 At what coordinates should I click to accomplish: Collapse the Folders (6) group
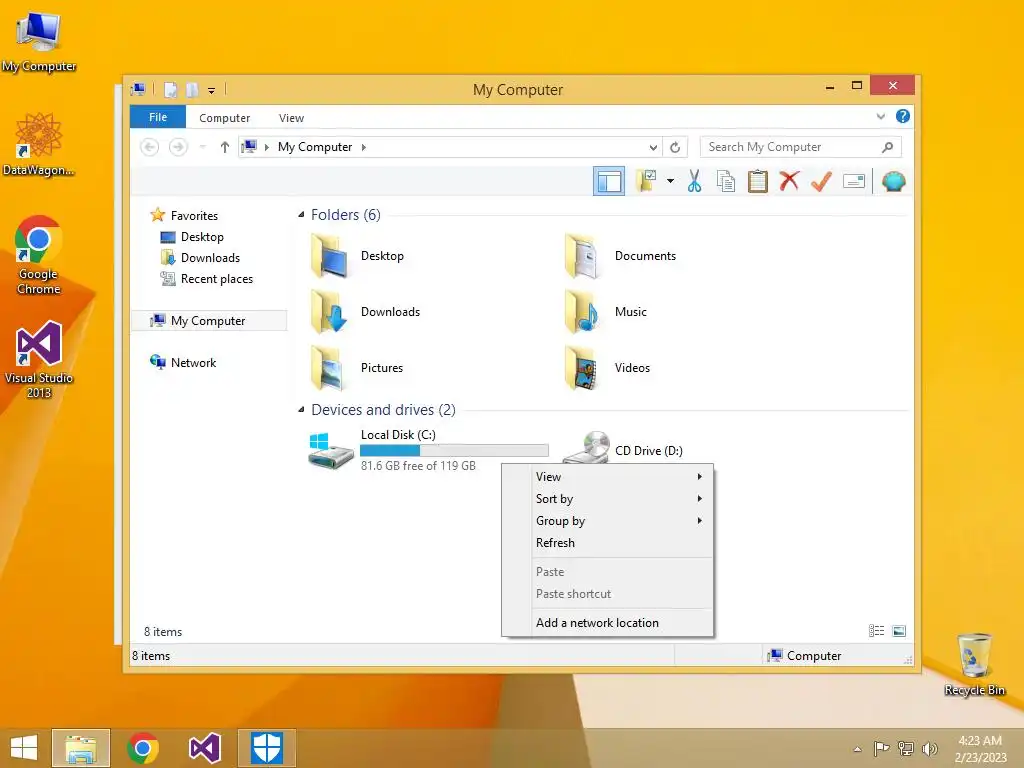[301, 214]
